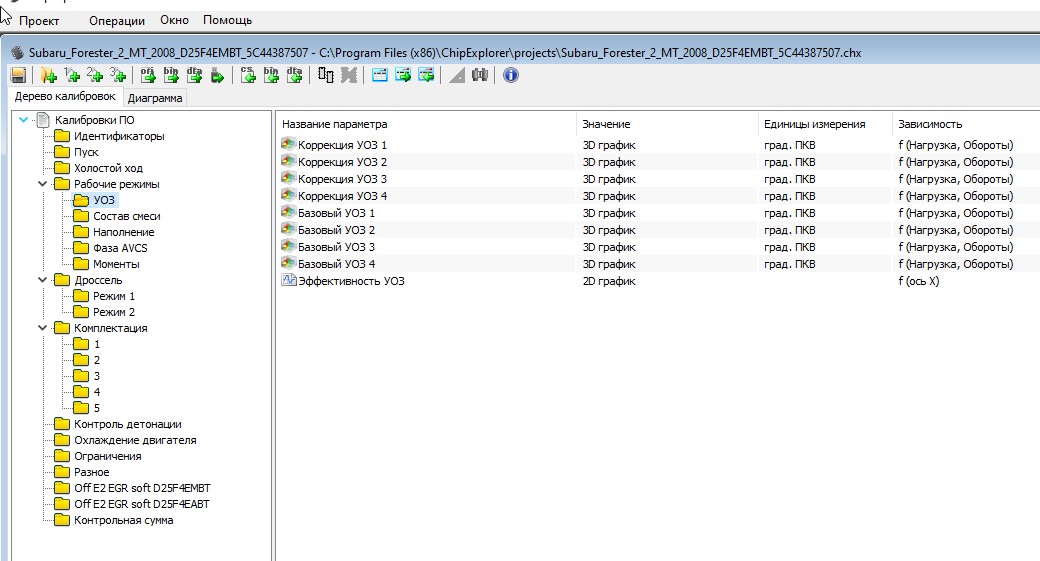
Task: Collapse the Комплектация tree branch
Action: (x=42, y=328)
